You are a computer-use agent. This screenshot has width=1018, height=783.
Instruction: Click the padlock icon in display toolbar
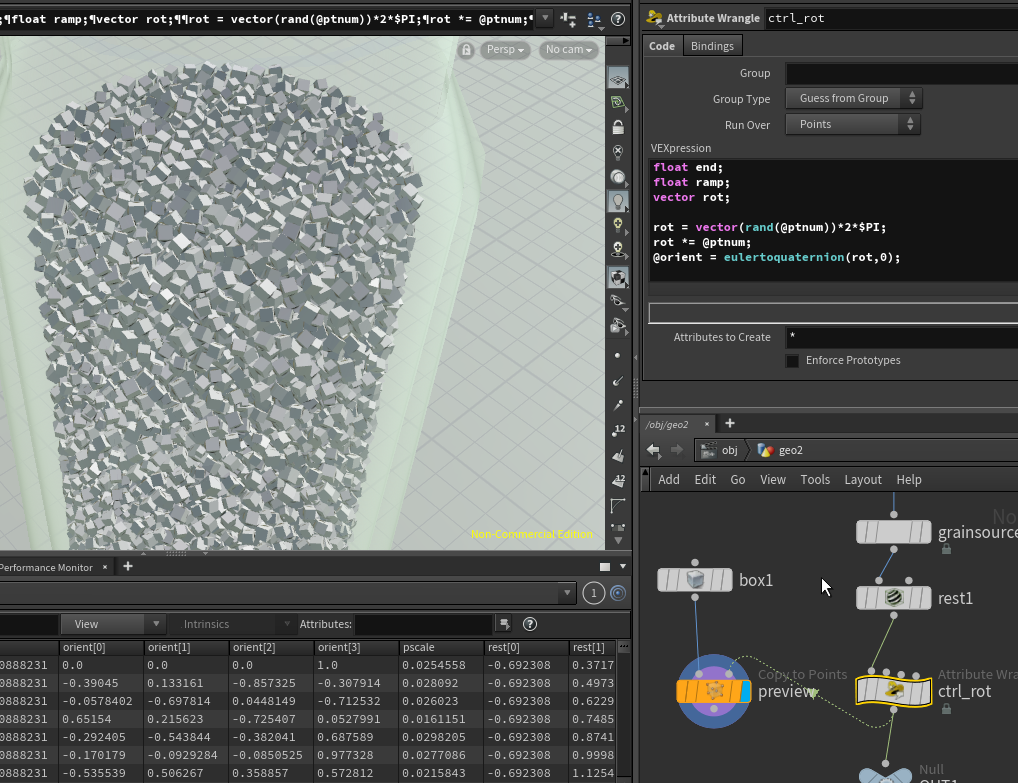(619, 127)
